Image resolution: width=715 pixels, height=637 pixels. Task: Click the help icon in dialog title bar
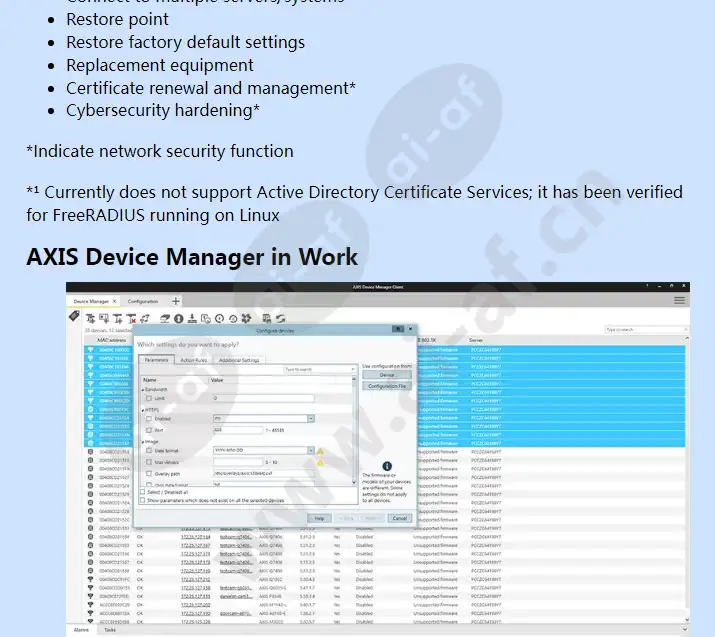[398, 329]
